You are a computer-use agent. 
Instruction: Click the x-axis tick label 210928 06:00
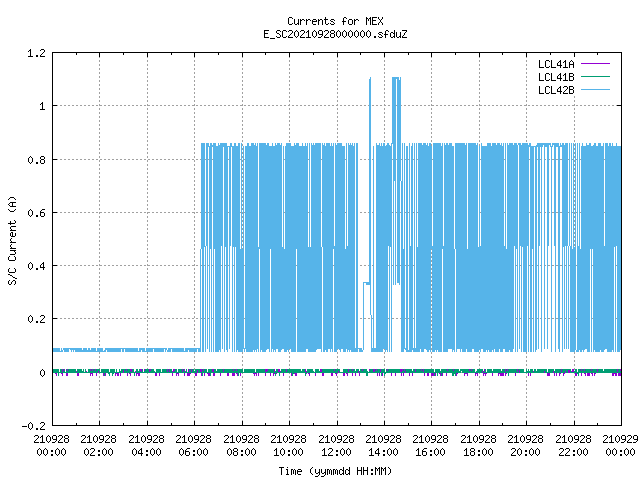tap(193, 446)
